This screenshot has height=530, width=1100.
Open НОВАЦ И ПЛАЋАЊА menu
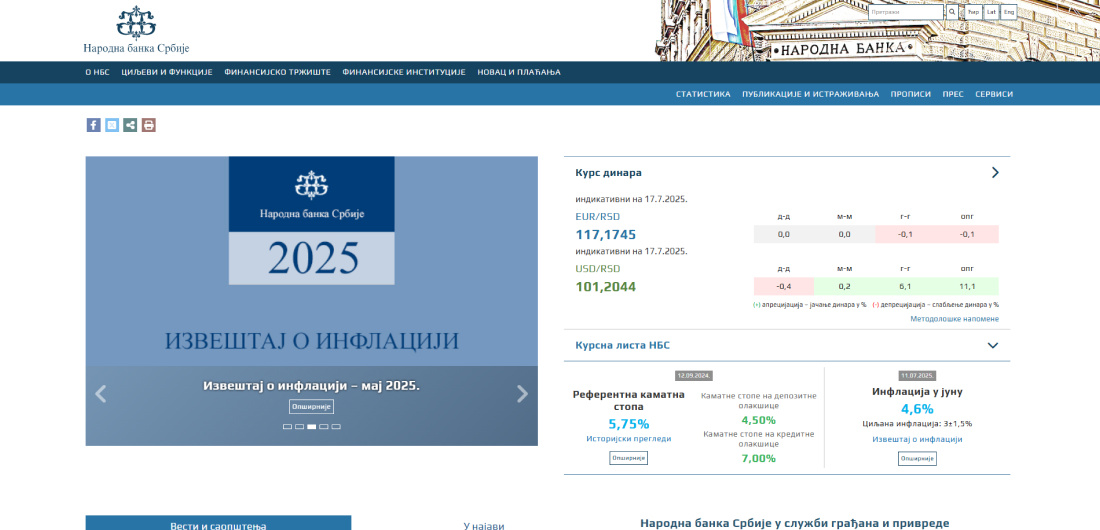519,72
